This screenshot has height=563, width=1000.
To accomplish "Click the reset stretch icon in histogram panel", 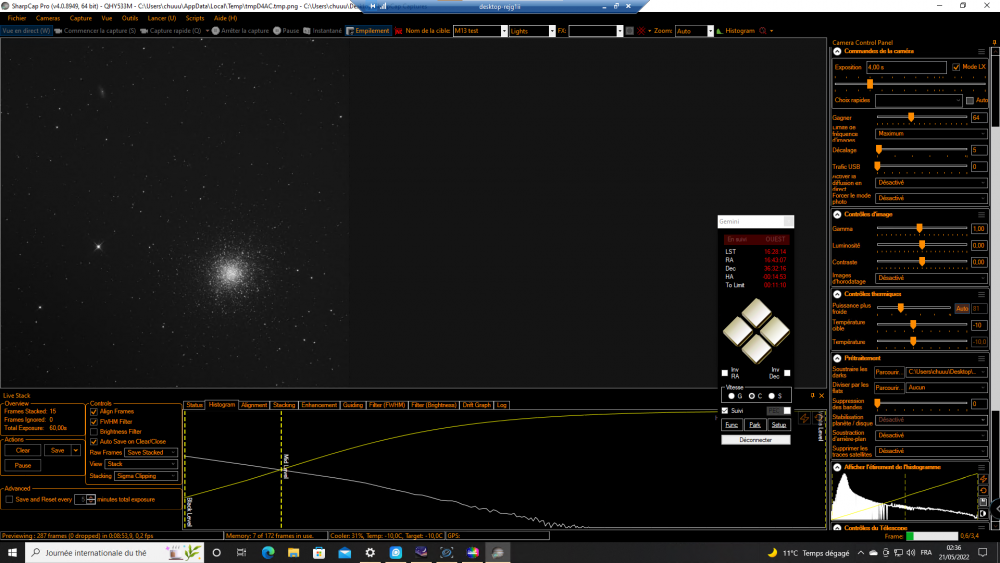I will (x=983, y=490).
